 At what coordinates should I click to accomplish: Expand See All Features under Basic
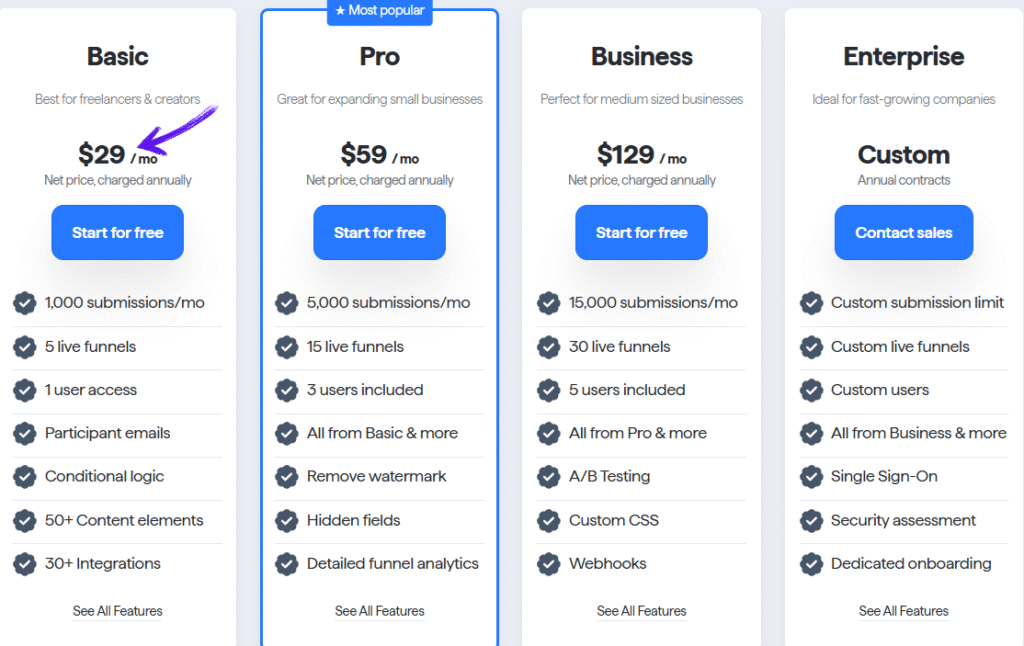[117, 611]
